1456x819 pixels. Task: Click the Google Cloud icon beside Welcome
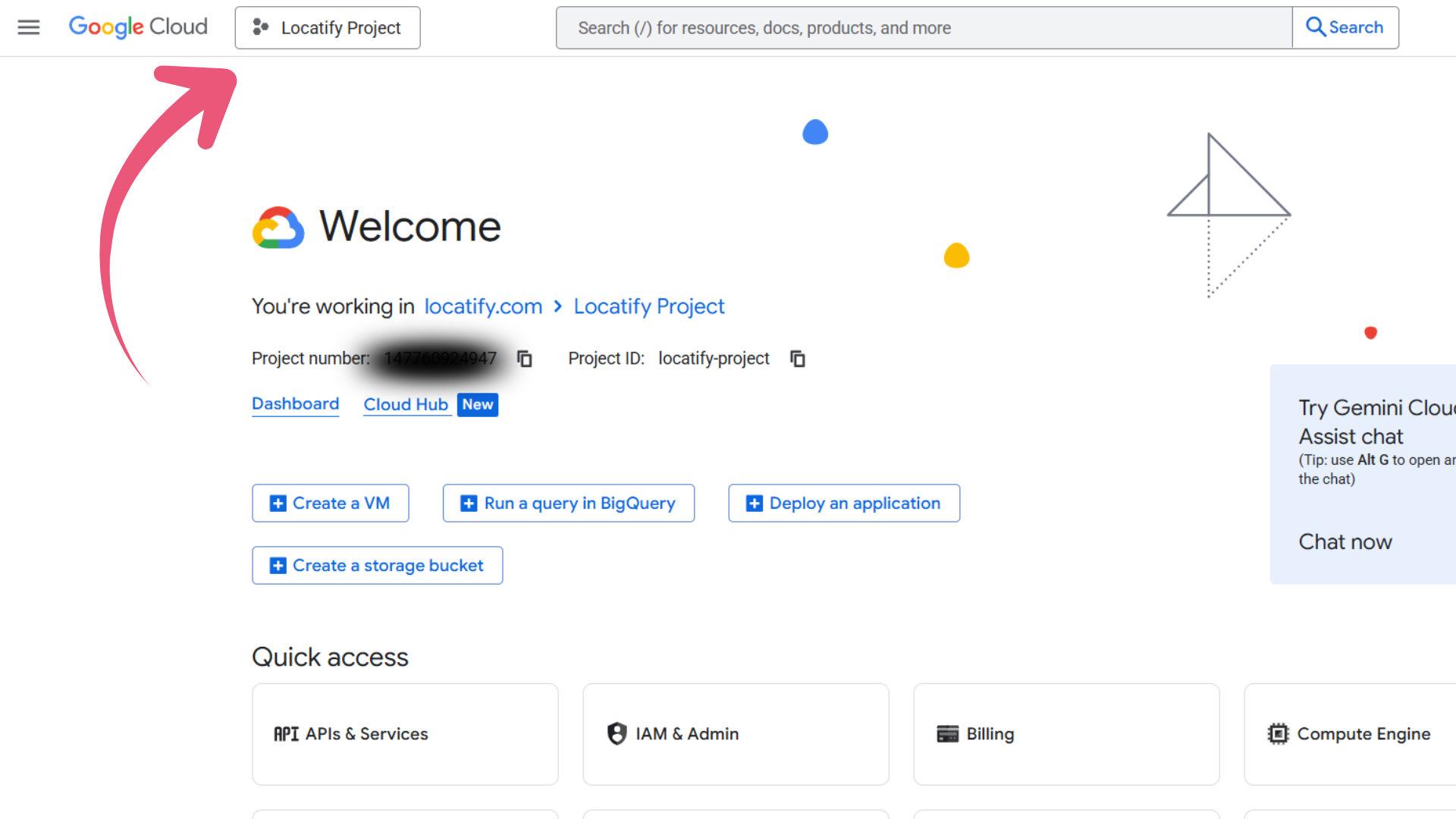click(x=278, y=227)
